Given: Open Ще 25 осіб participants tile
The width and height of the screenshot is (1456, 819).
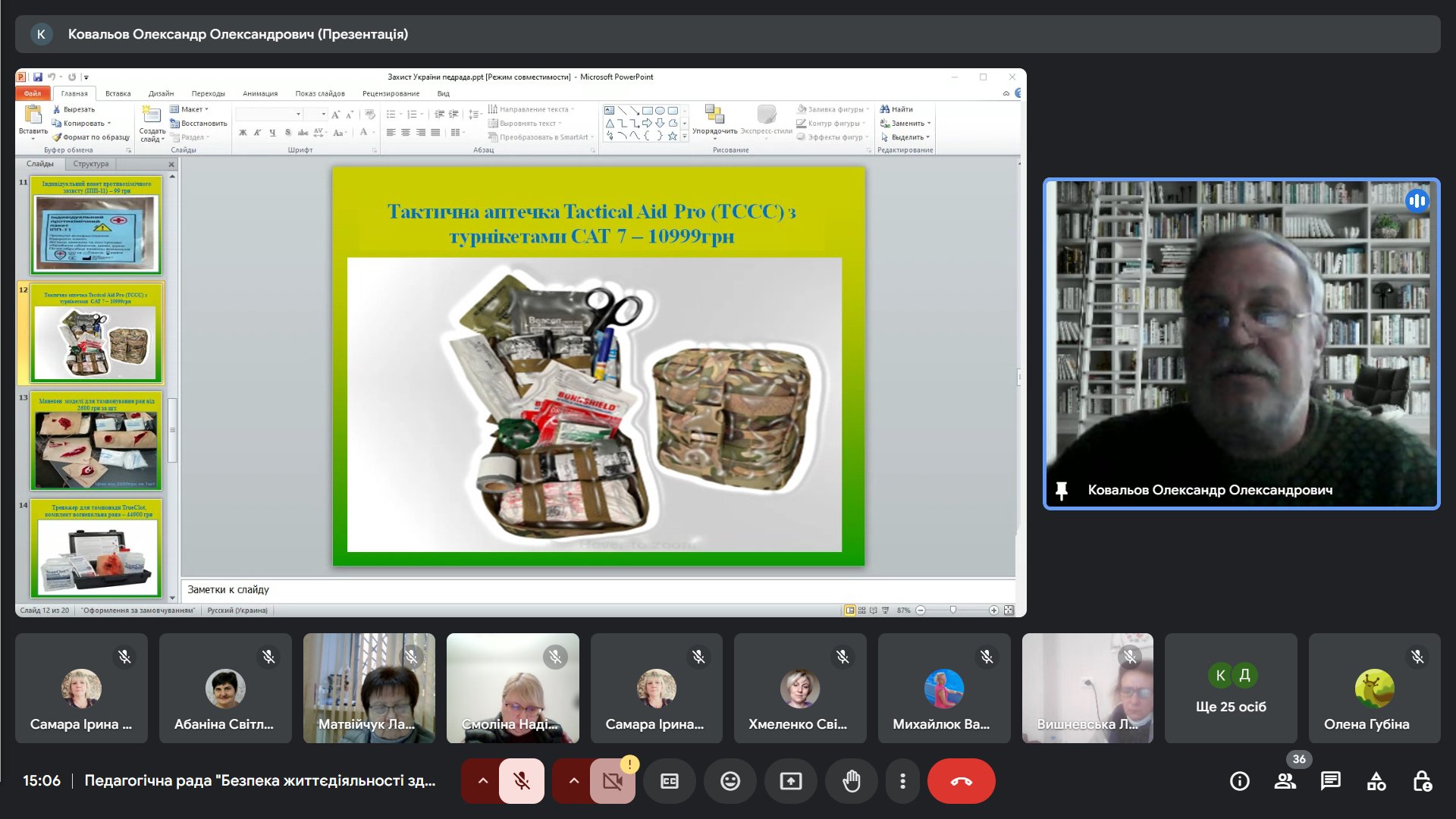Looking at the screenshot, I should pos(1231,688).
